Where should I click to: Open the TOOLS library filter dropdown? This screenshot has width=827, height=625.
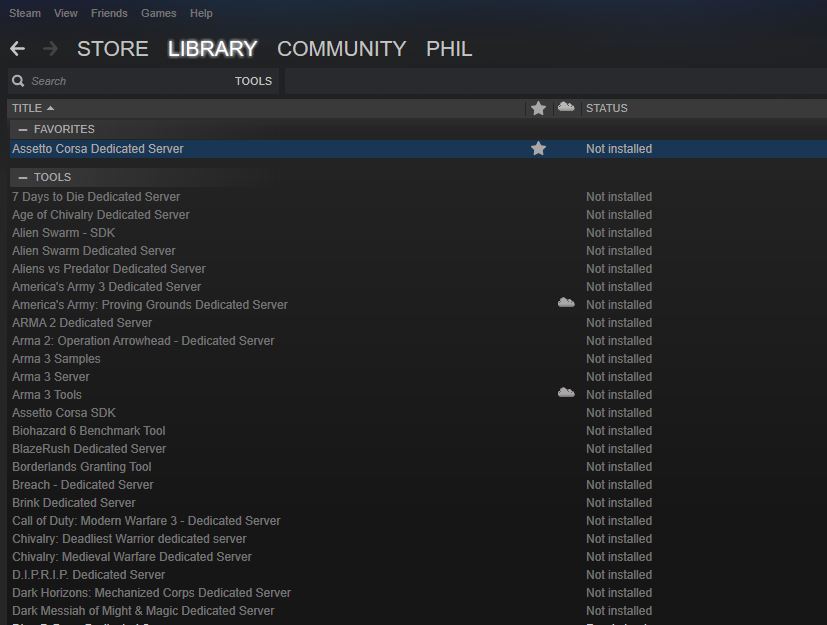[253, 81]
